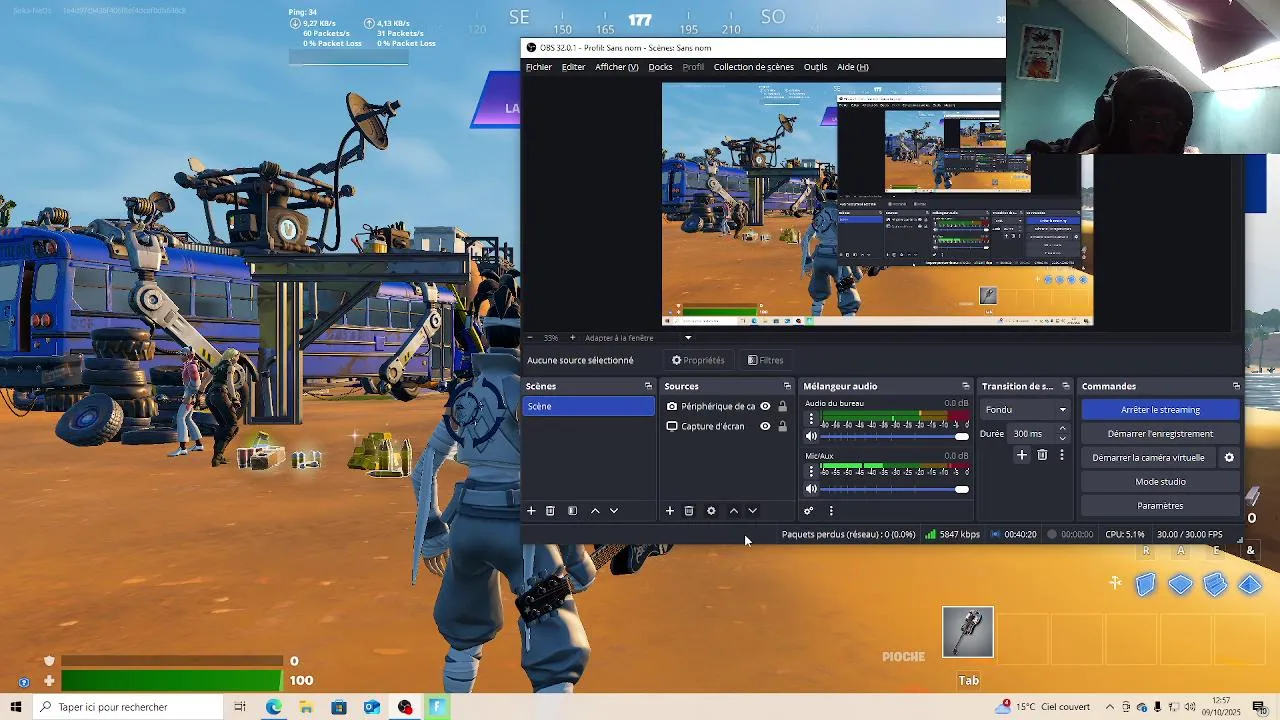Remove the selected source with trash icon
The image size is (1280, 720).
689,511
